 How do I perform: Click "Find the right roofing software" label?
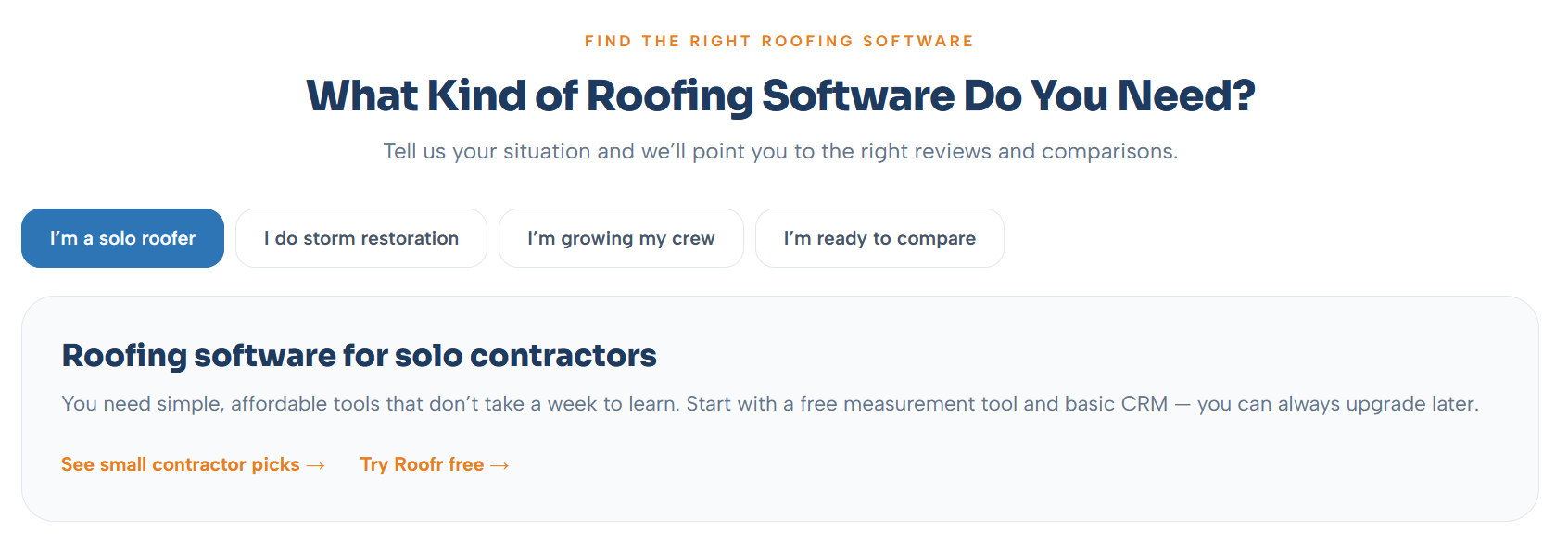point(779,41)
